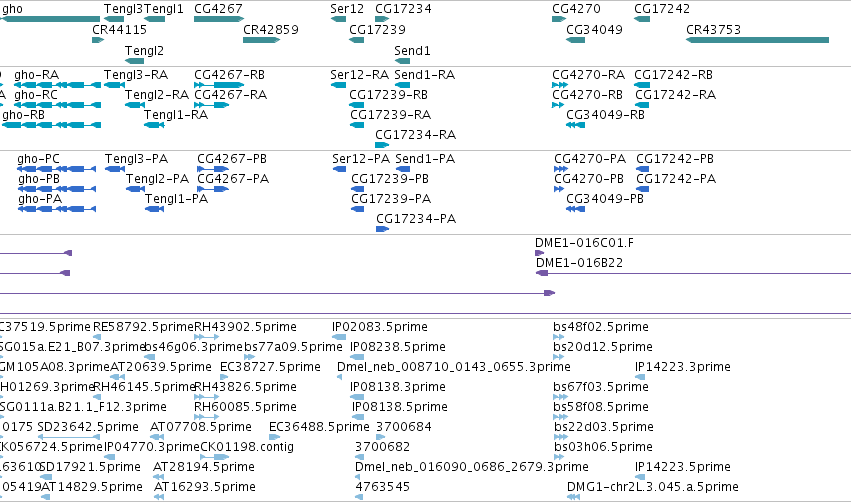The image size is (851, 502).
Task: Select the 4763545 feature label
Action: pos(383,487)
